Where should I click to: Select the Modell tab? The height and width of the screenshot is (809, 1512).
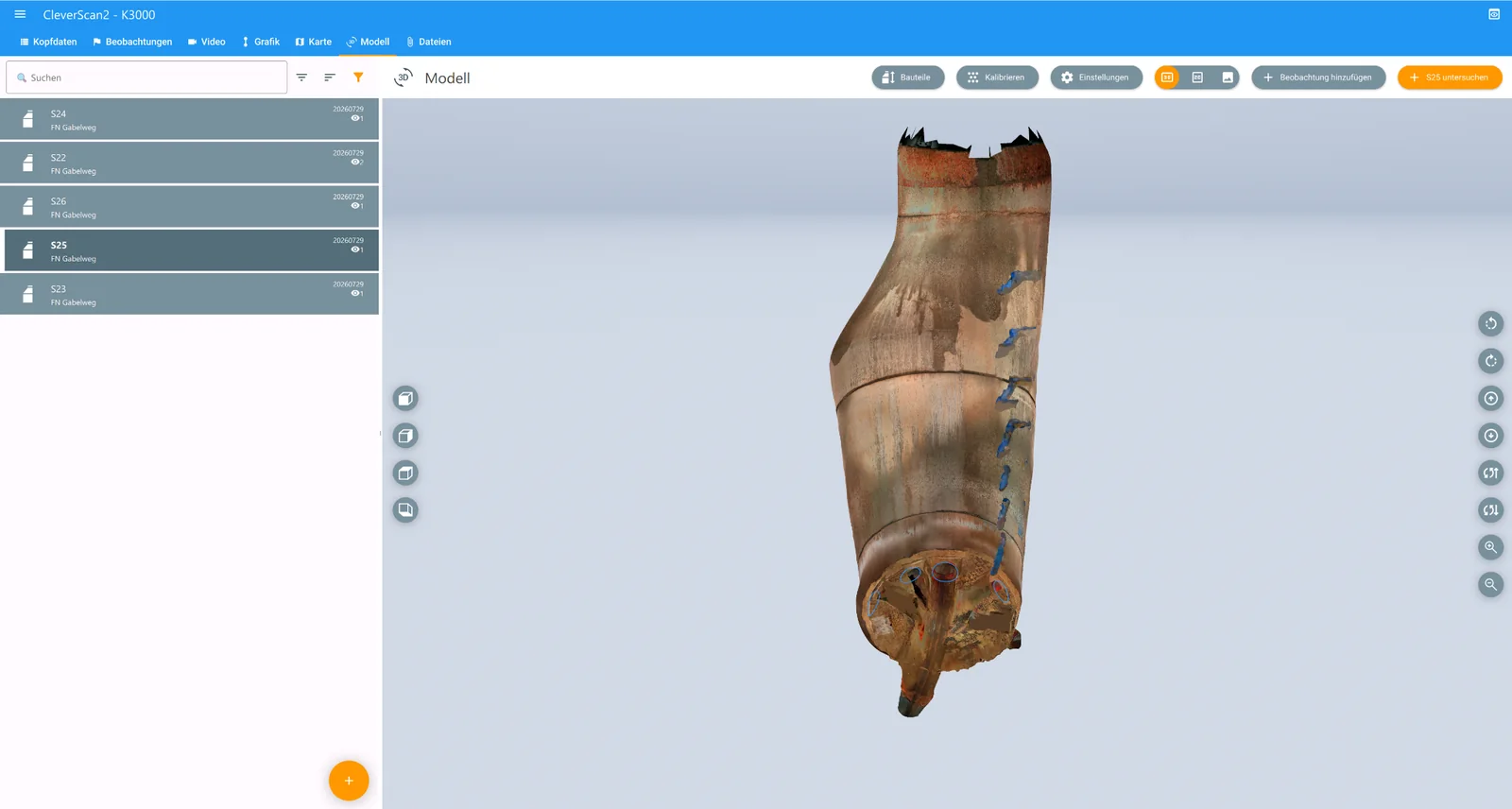point(368,42)
